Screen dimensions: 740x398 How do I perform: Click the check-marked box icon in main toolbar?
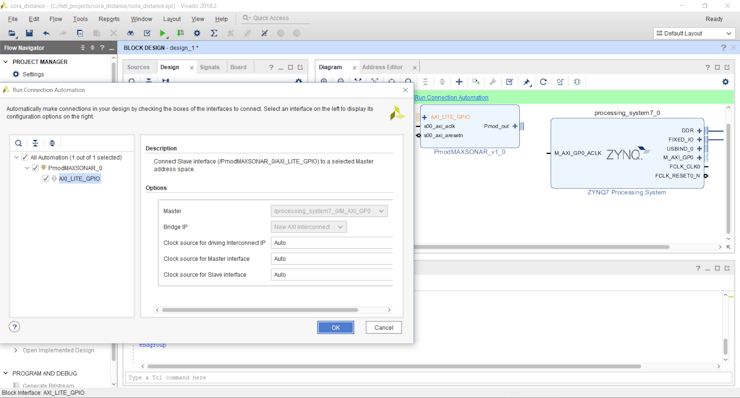(x=147, y=33)
